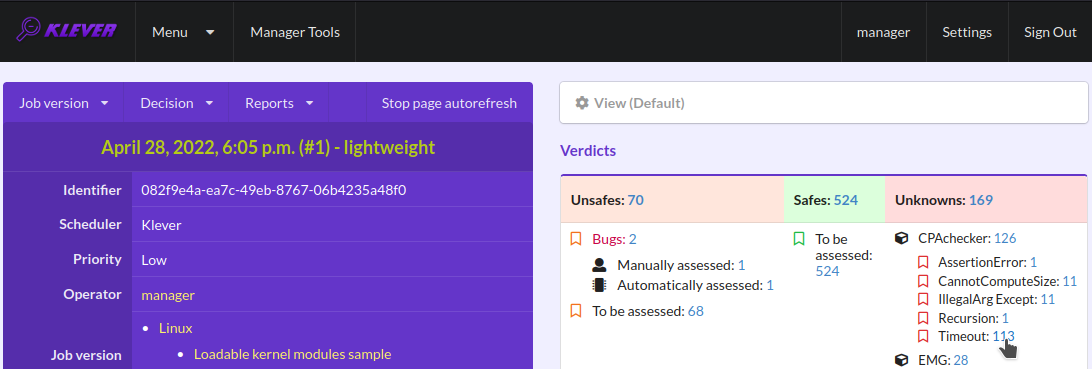Click the chip icon for Automatically assessed
The image size is (1092, 369).
pos(599,285)
